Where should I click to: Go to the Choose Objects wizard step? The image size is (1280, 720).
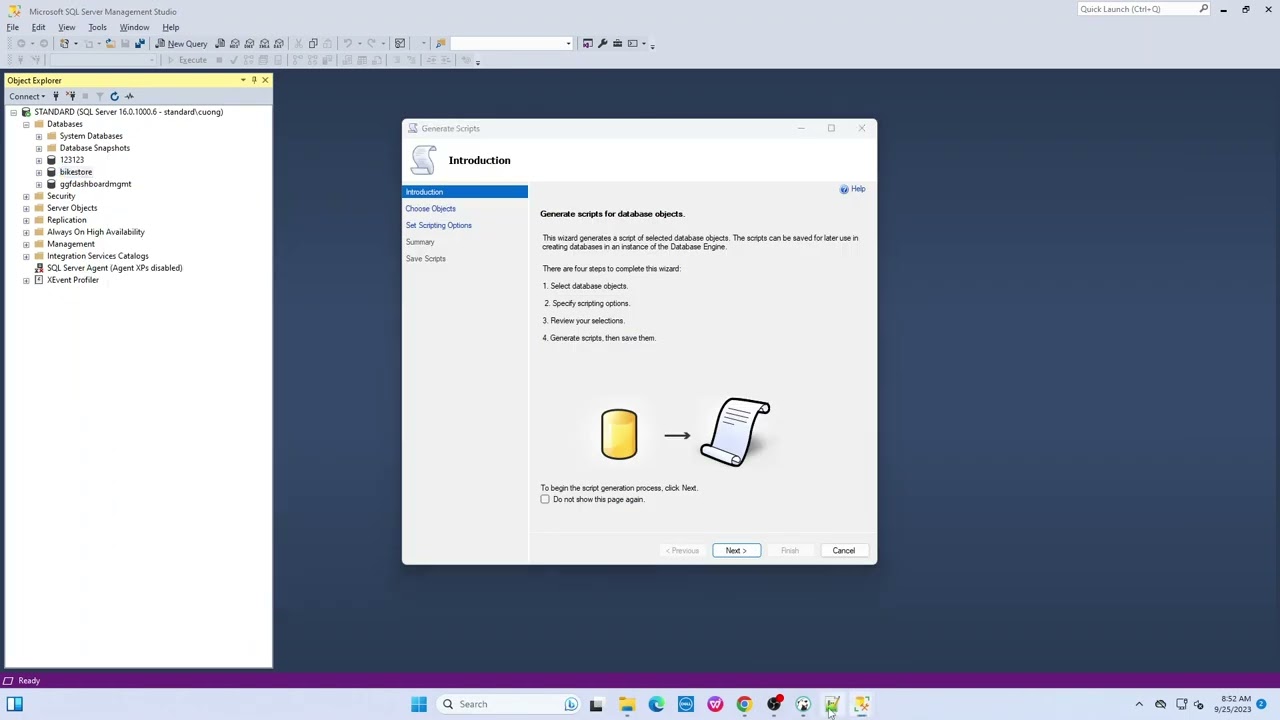[x=431, y=209]
